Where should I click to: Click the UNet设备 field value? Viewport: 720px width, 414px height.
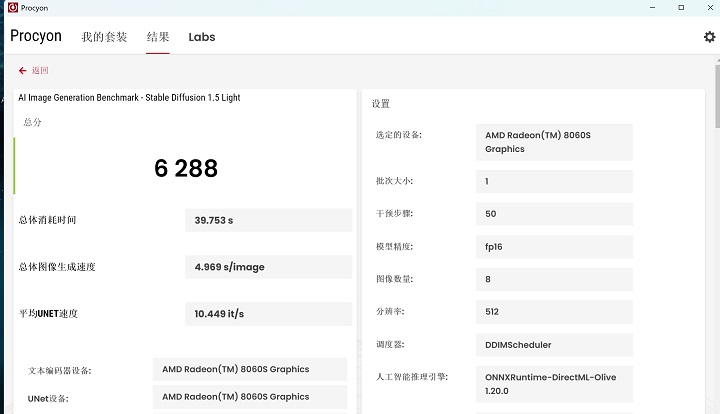point(250,397)
